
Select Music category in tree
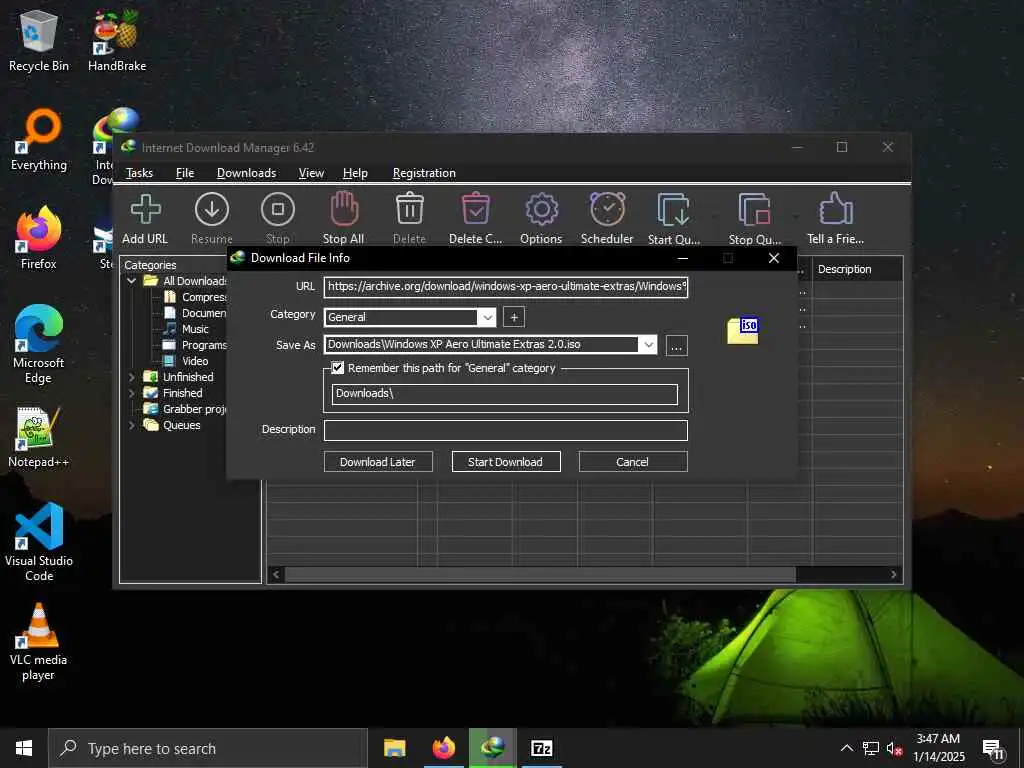(186, 329)
